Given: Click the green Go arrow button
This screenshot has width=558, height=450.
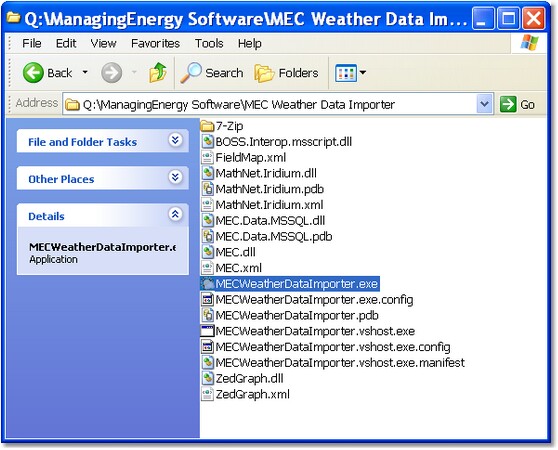Looking at the screenshot, I should click(x=508, y=104).
